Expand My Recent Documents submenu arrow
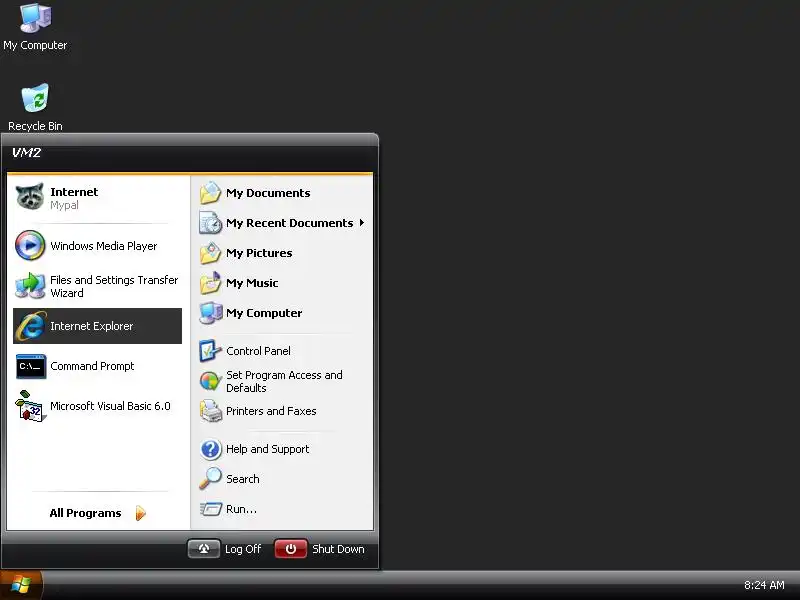The image size is (800, 600). pos(362,222)
